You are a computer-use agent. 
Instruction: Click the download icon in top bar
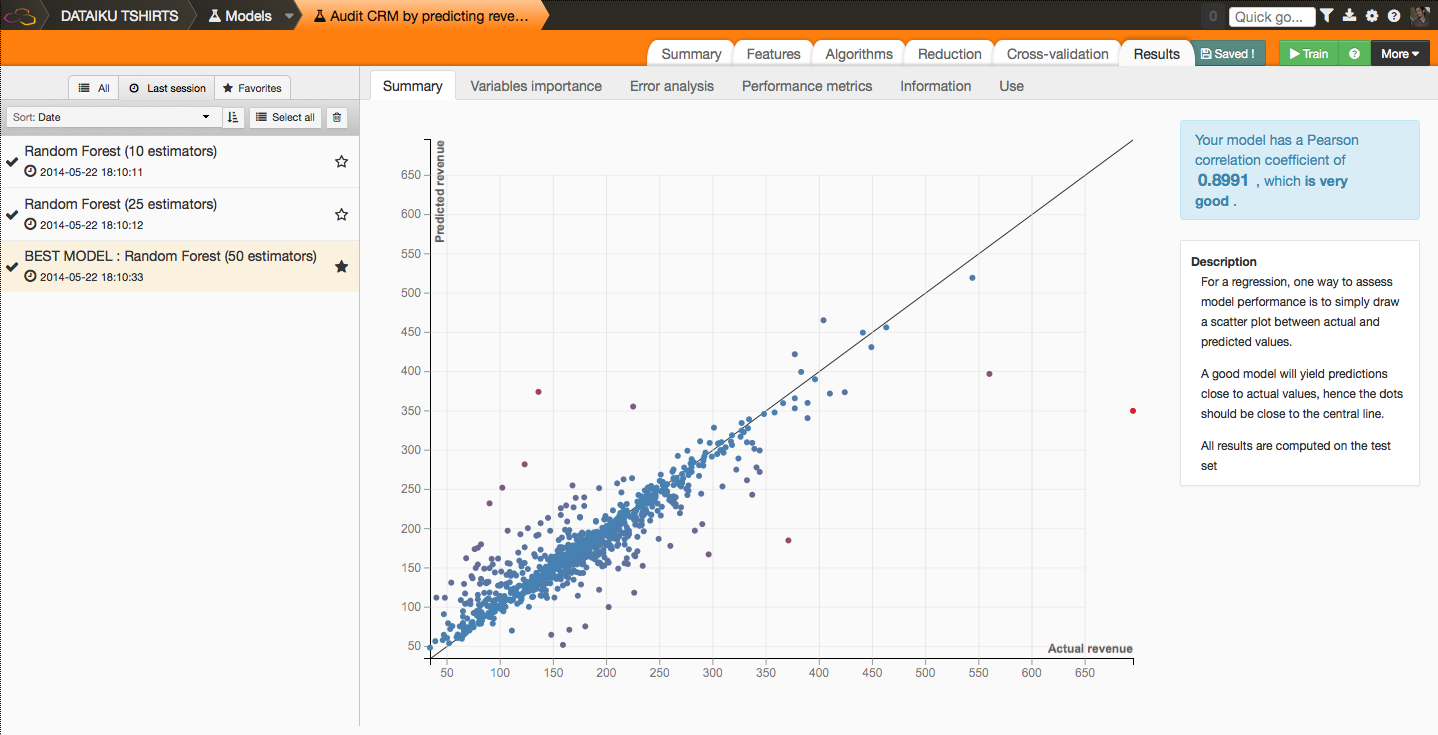pos(1349,16)
